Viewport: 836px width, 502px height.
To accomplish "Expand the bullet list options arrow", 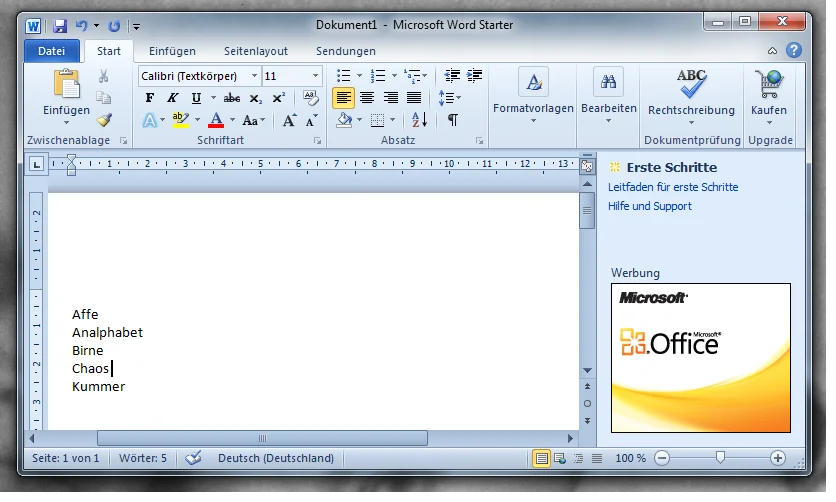I will (x=359, y=76).
